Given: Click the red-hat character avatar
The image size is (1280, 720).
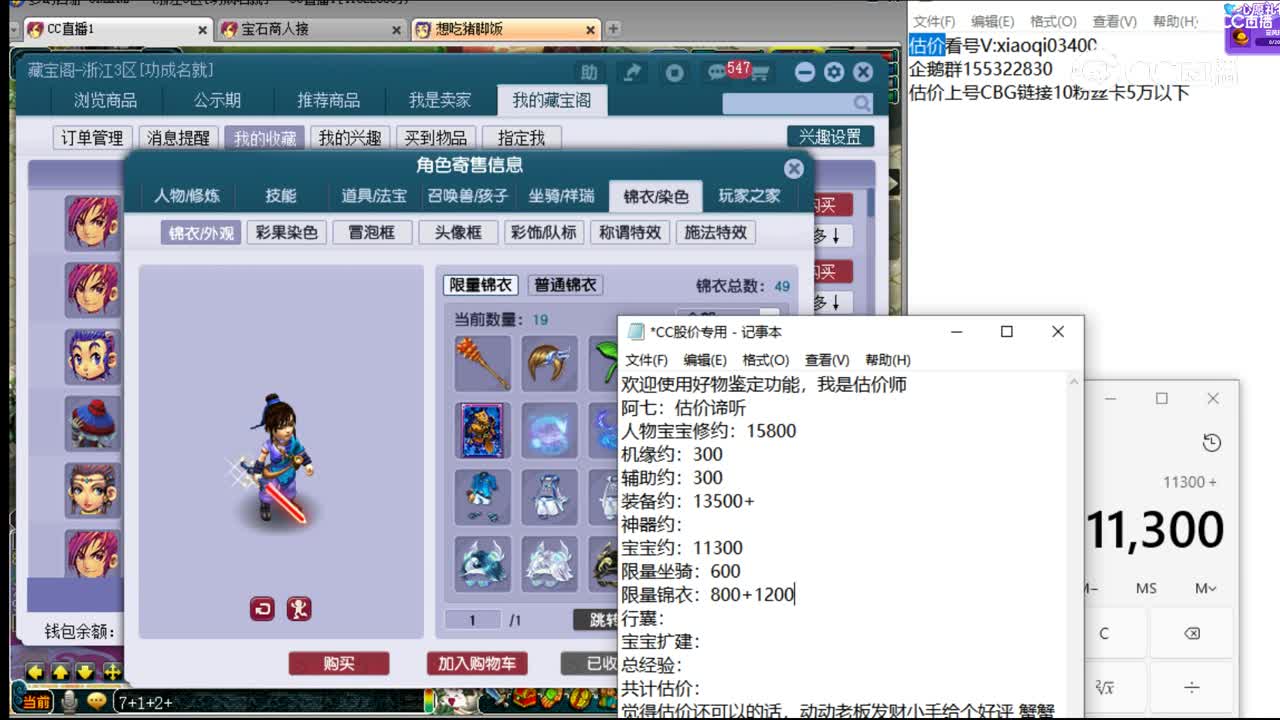Looking at the screenshot, I should pos(92,423).
